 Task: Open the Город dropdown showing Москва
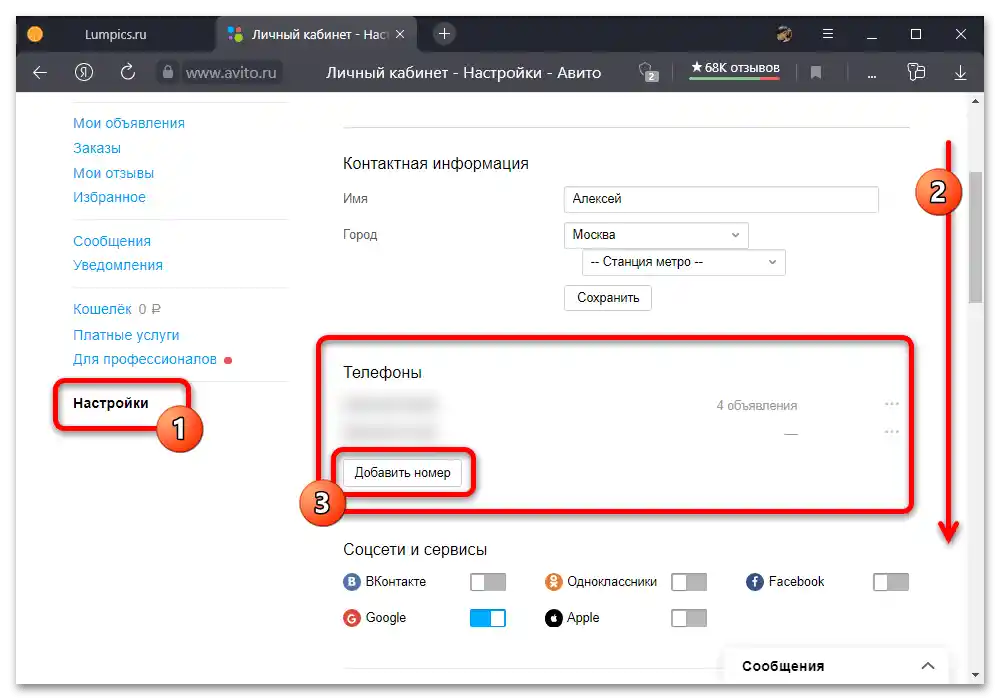[x=656, y=235]
